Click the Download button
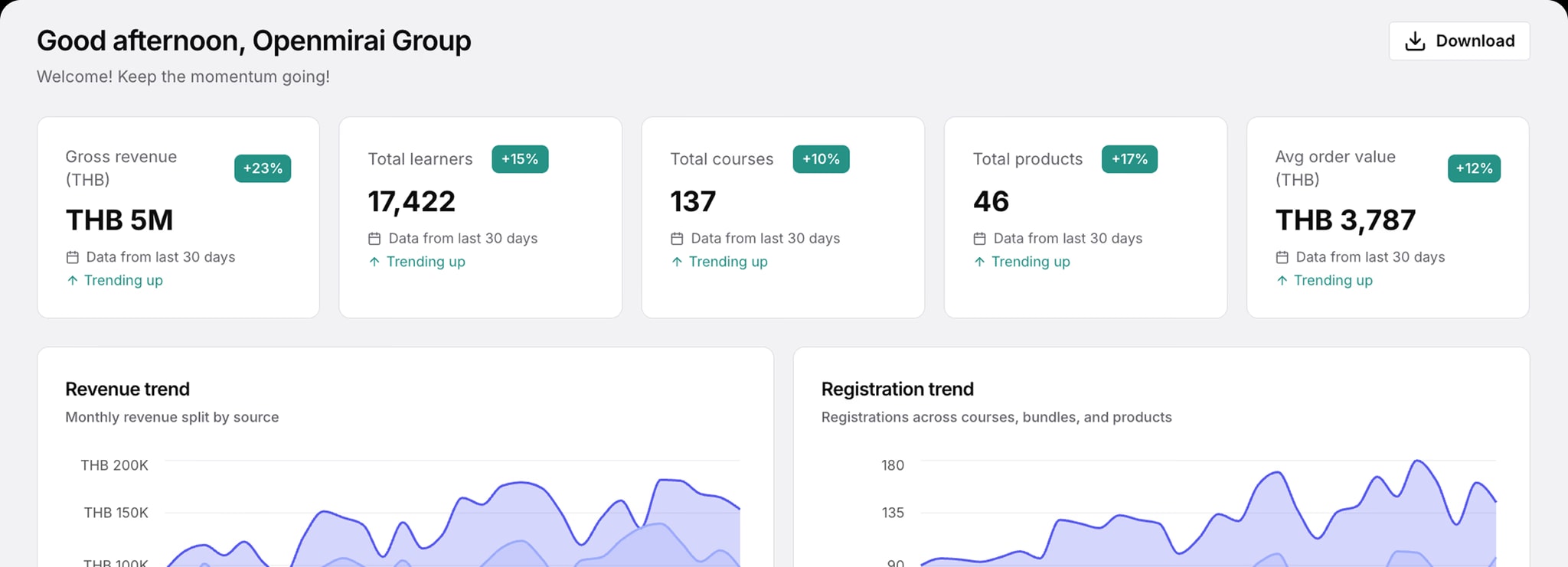The height and width of the screenshot is (567, 1568). [1459, 41]
